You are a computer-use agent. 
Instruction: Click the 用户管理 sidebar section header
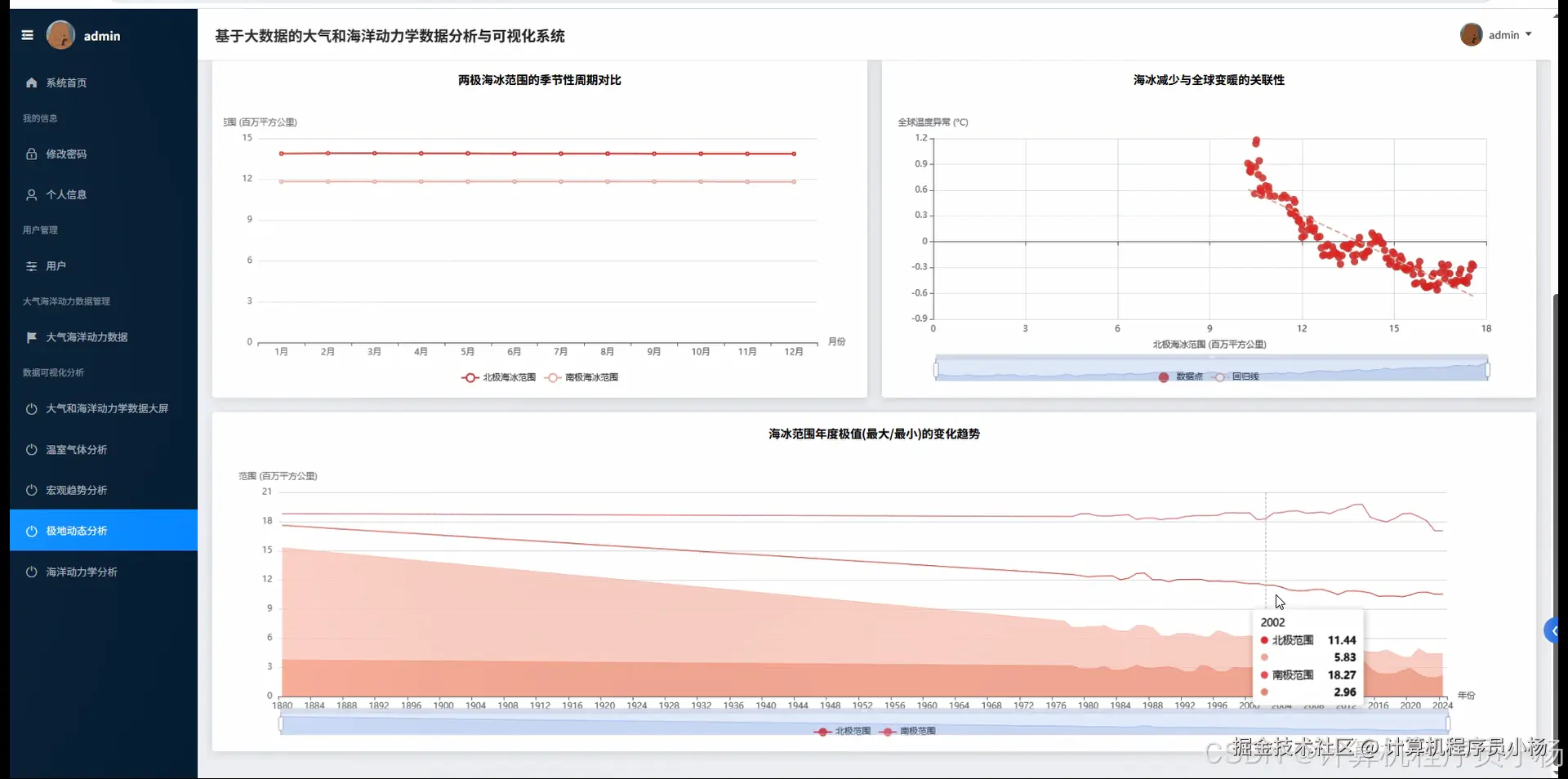40,230
